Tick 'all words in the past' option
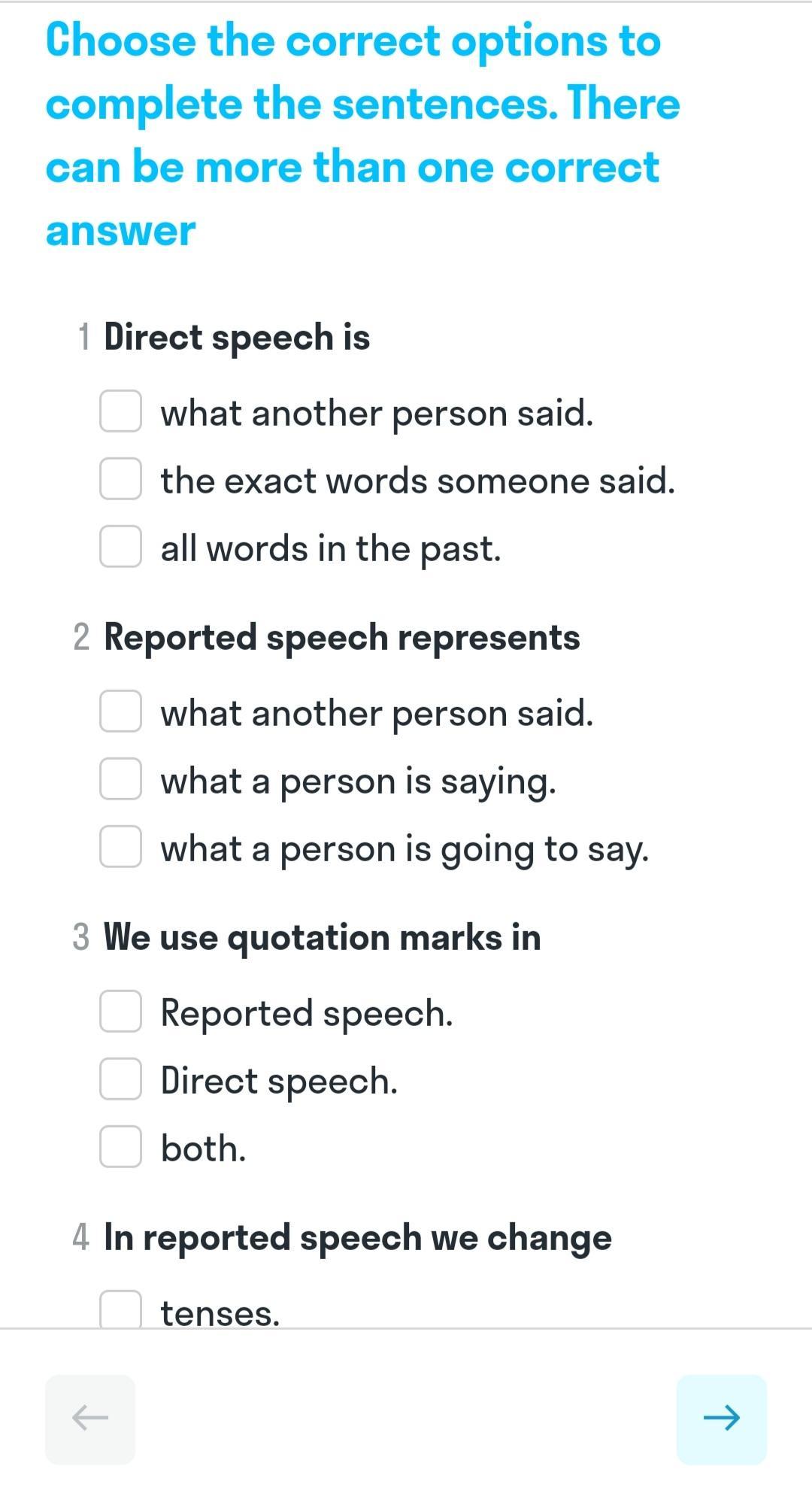Image resolution: width=812 pixels, height=1487 pixels. pyautogui.click(x=120, y=547)
